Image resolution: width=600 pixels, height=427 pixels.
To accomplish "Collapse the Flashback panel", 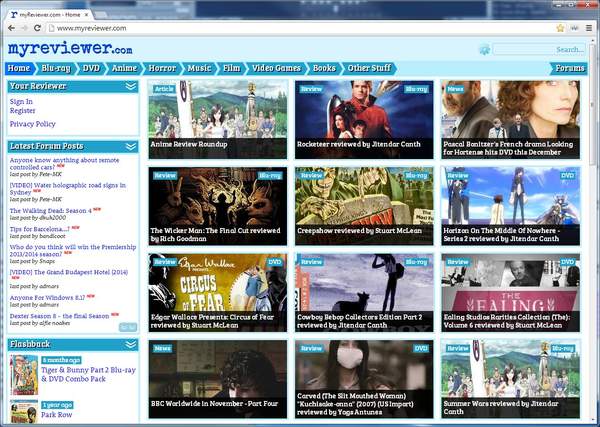I will point(131,344).
